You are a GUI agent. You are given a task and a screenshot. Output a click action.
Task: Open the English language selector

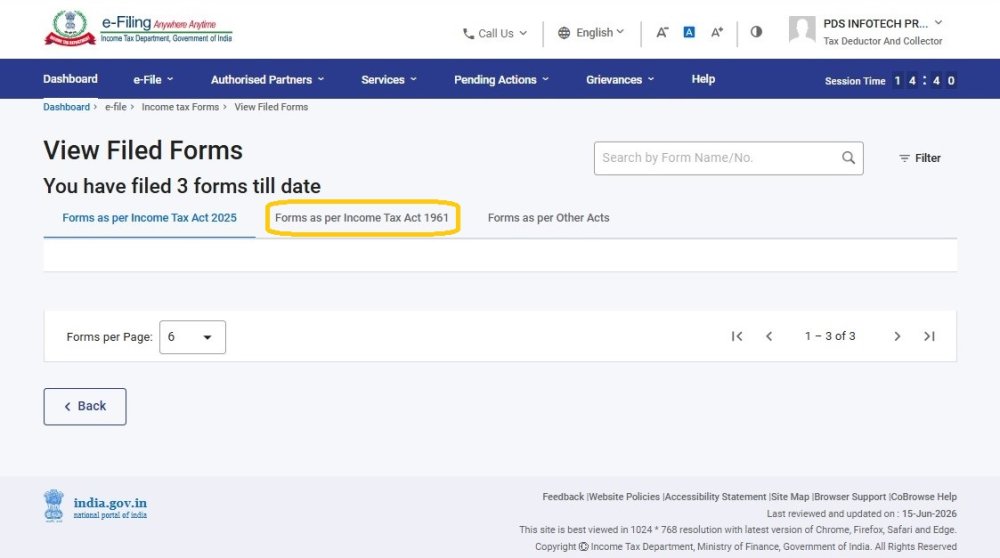pos(591,33)
